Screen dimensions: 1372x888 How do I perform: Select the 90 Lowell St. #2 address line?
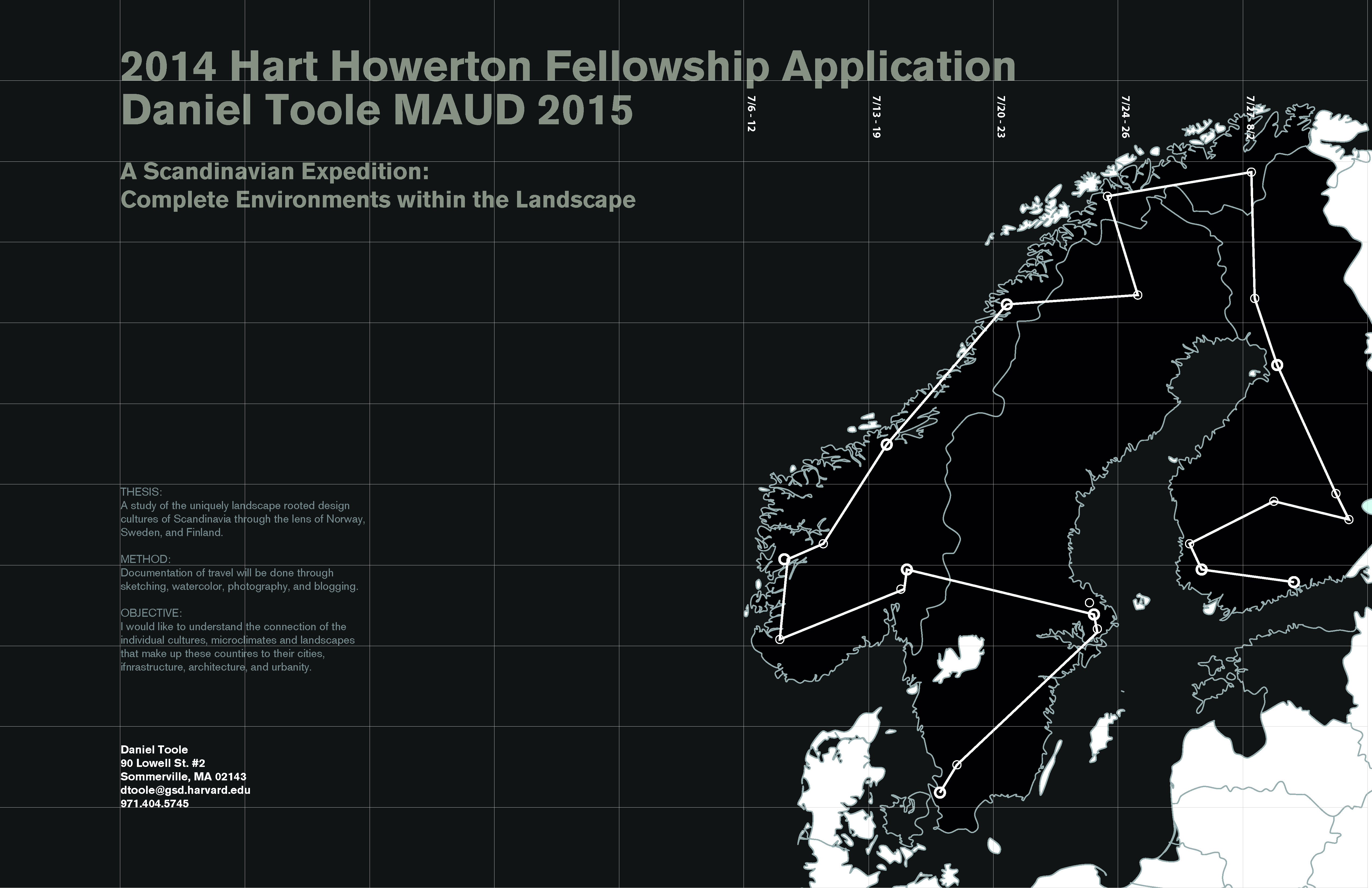pos(162,763)
